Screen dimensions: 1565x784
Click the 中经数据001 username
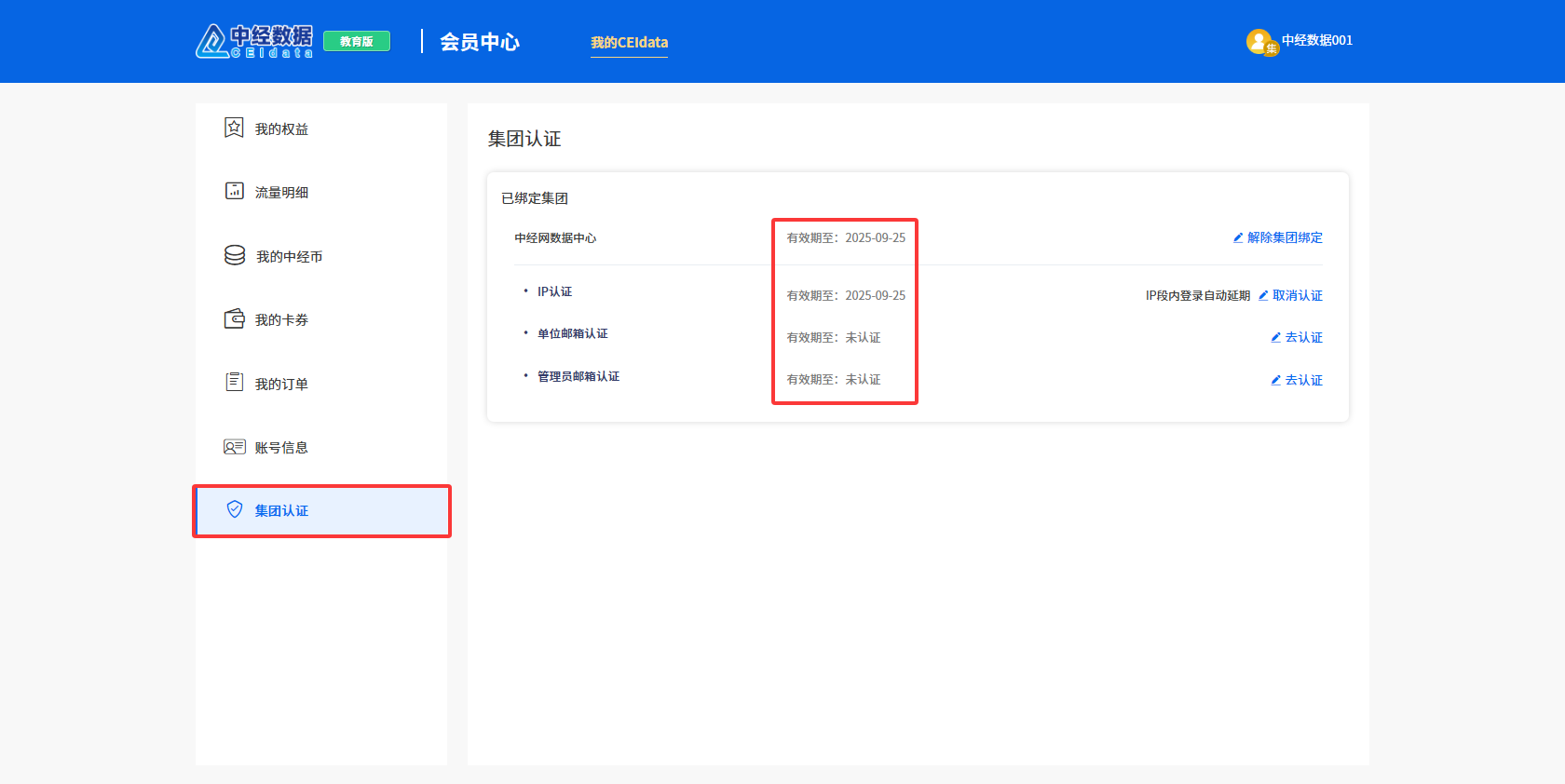pyautogui.click(x=1316, y=40)
